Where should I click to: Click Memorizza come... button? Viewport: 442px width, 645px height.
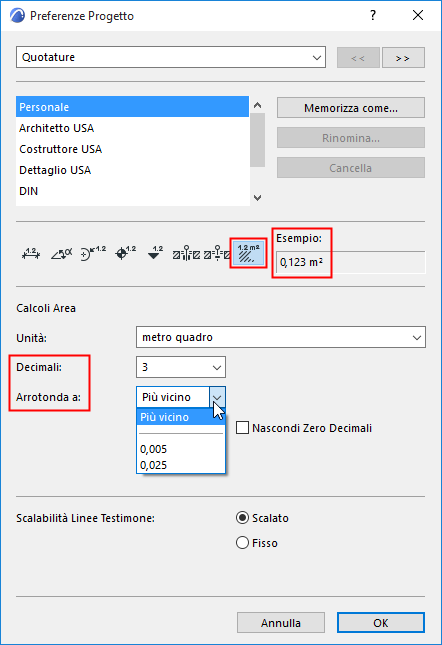[x=351, y=108]
